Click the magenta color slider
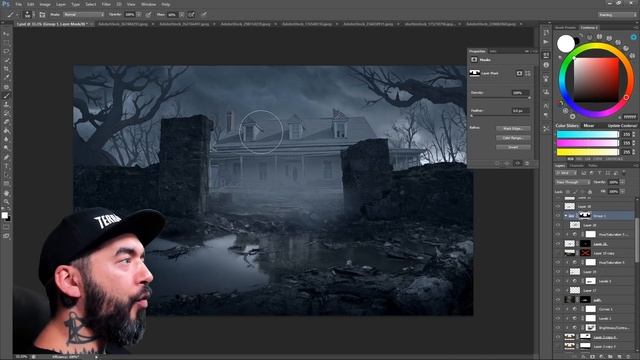This screenshot has height=360, width=640. [588, 143]
